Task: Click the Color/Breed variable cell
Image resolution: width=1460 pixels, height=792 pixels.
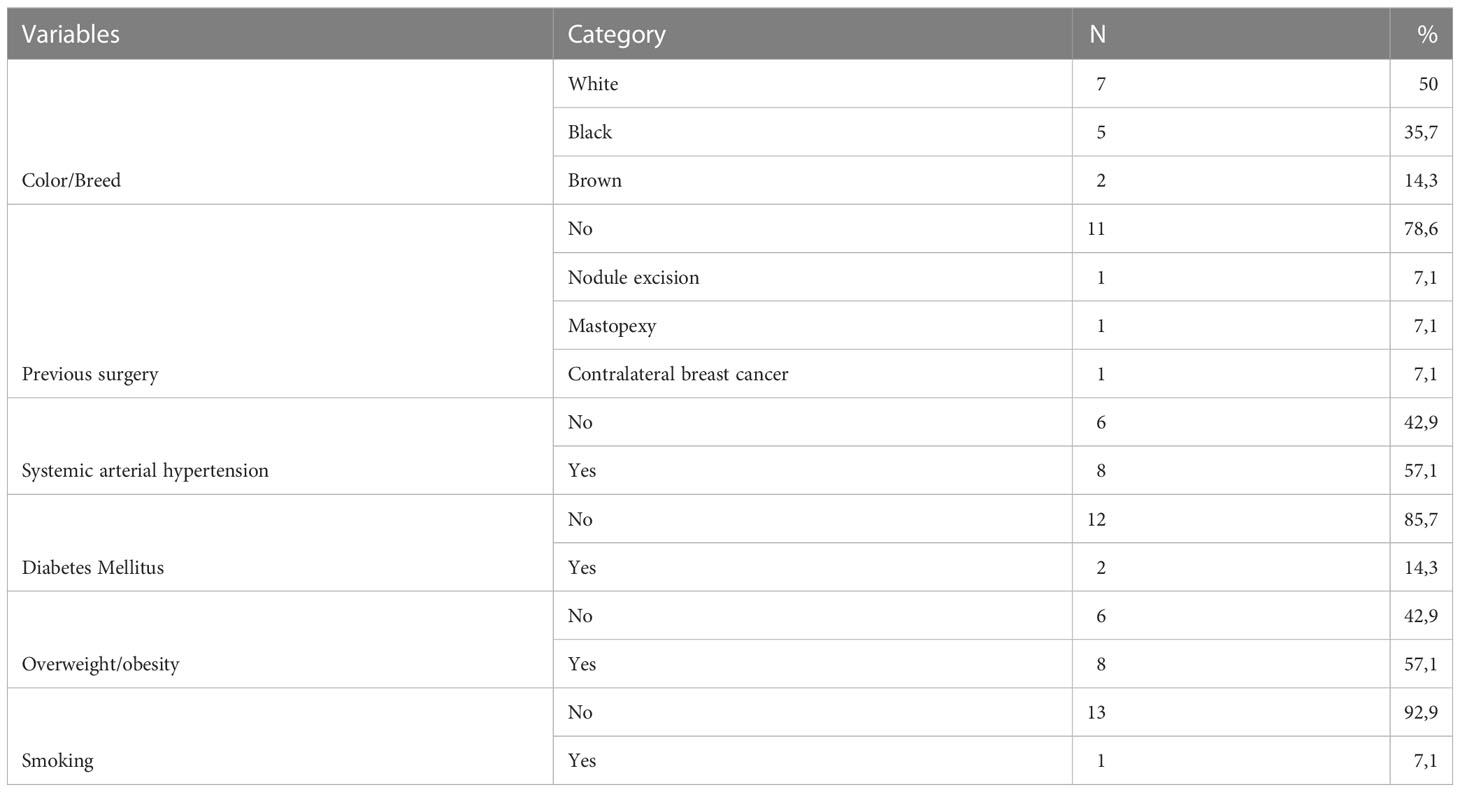Action: (x=280, y=132)
